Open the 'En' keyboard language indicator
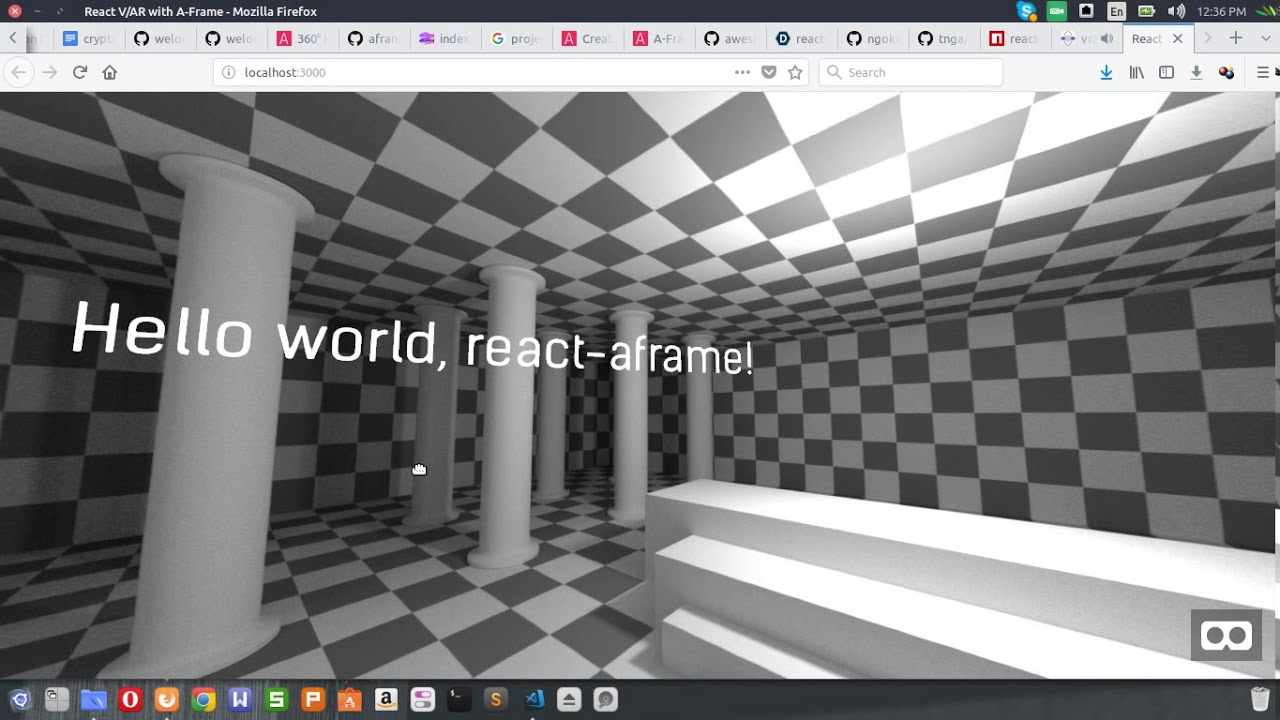 (x=1117, y=11)
